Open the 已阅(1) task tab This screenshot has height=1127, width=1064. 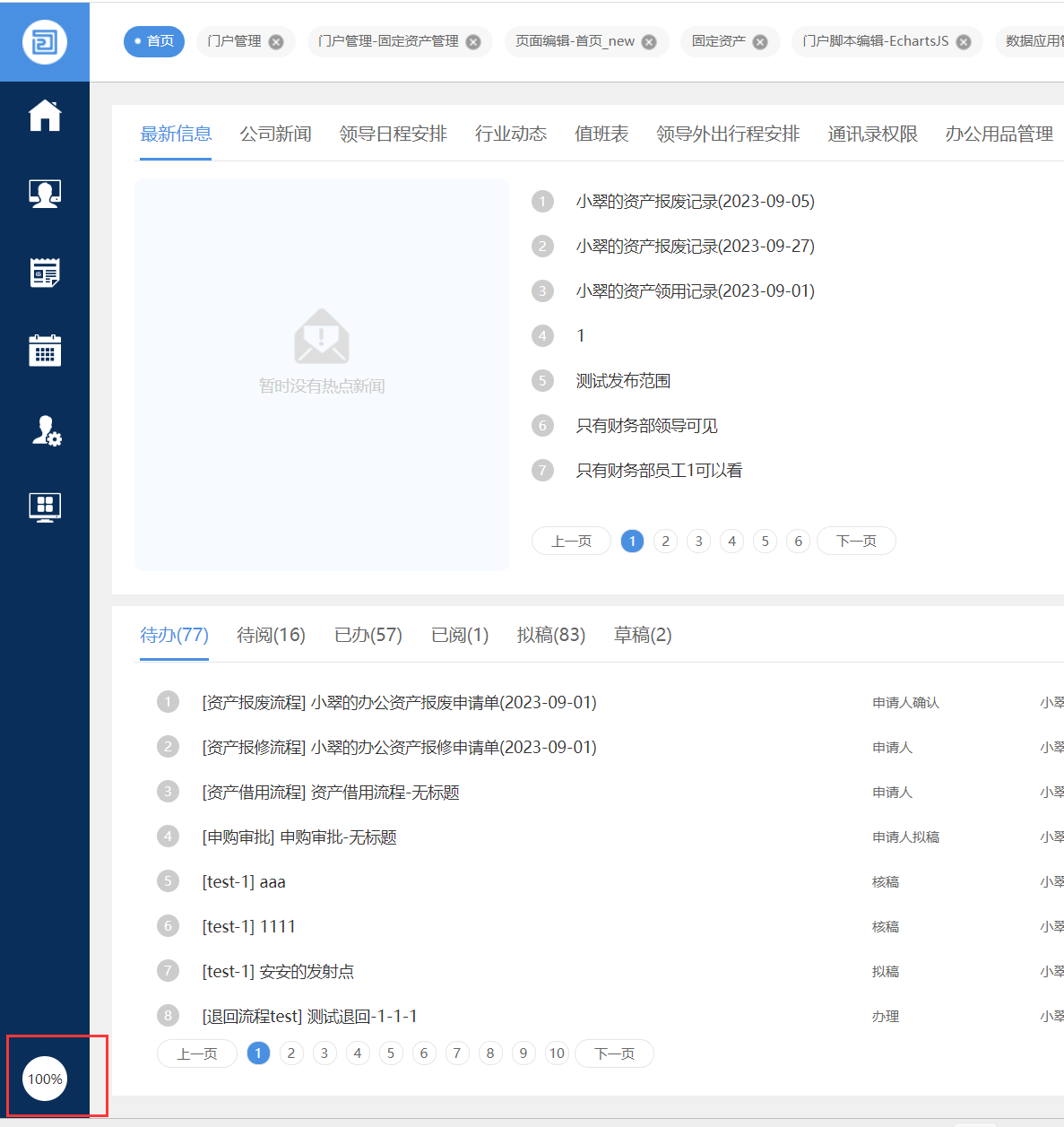click(460, 635)
